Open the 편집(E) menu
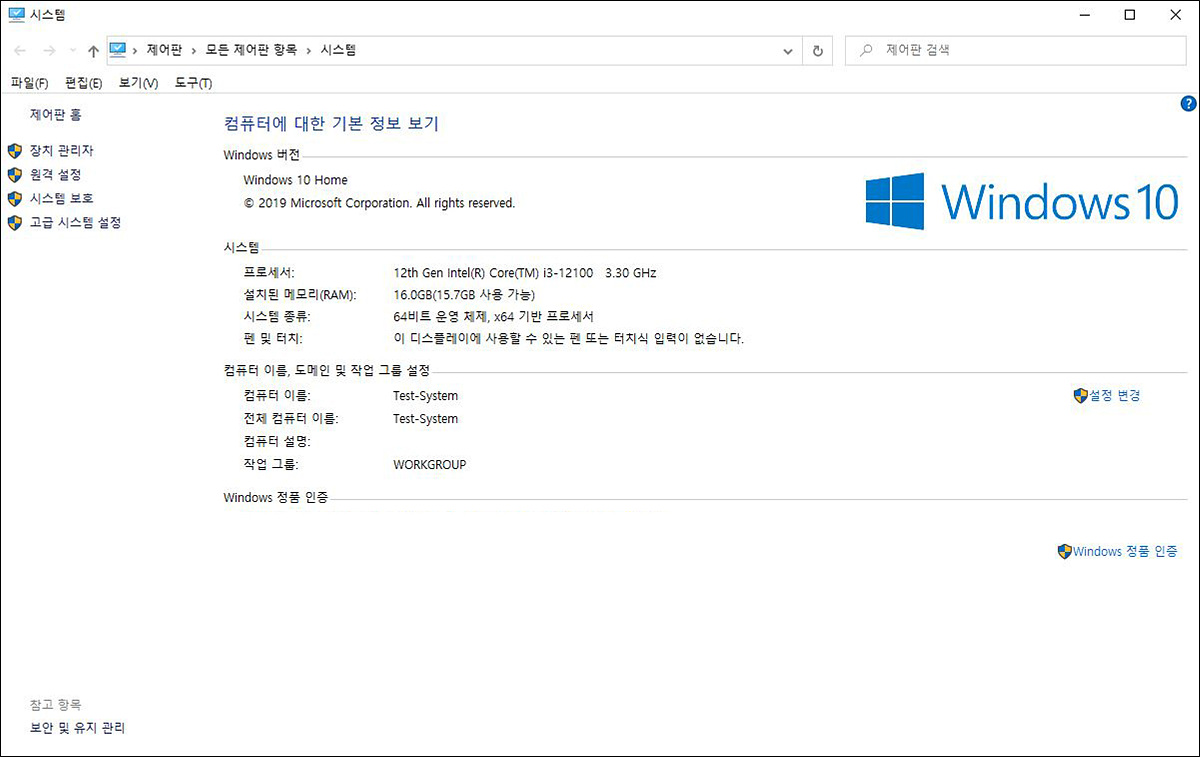This screenshot has width=1200, height=757. click(x=83, y=83)
